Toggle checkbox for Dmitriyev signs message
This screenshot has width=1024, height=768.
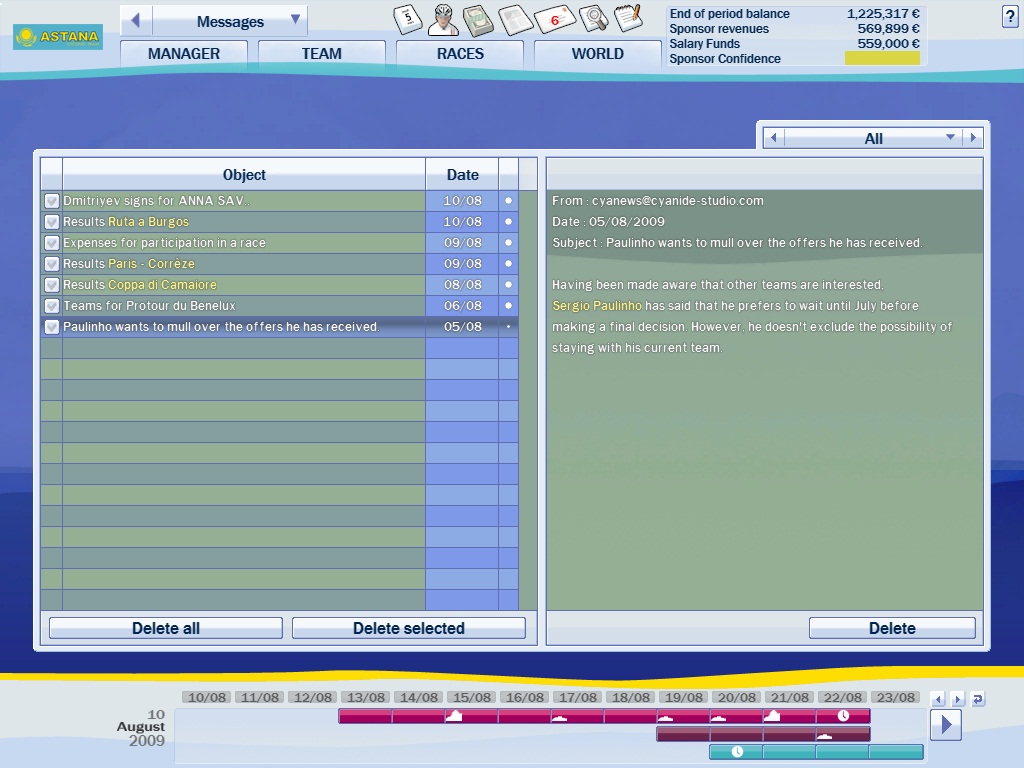pos(52,201)
